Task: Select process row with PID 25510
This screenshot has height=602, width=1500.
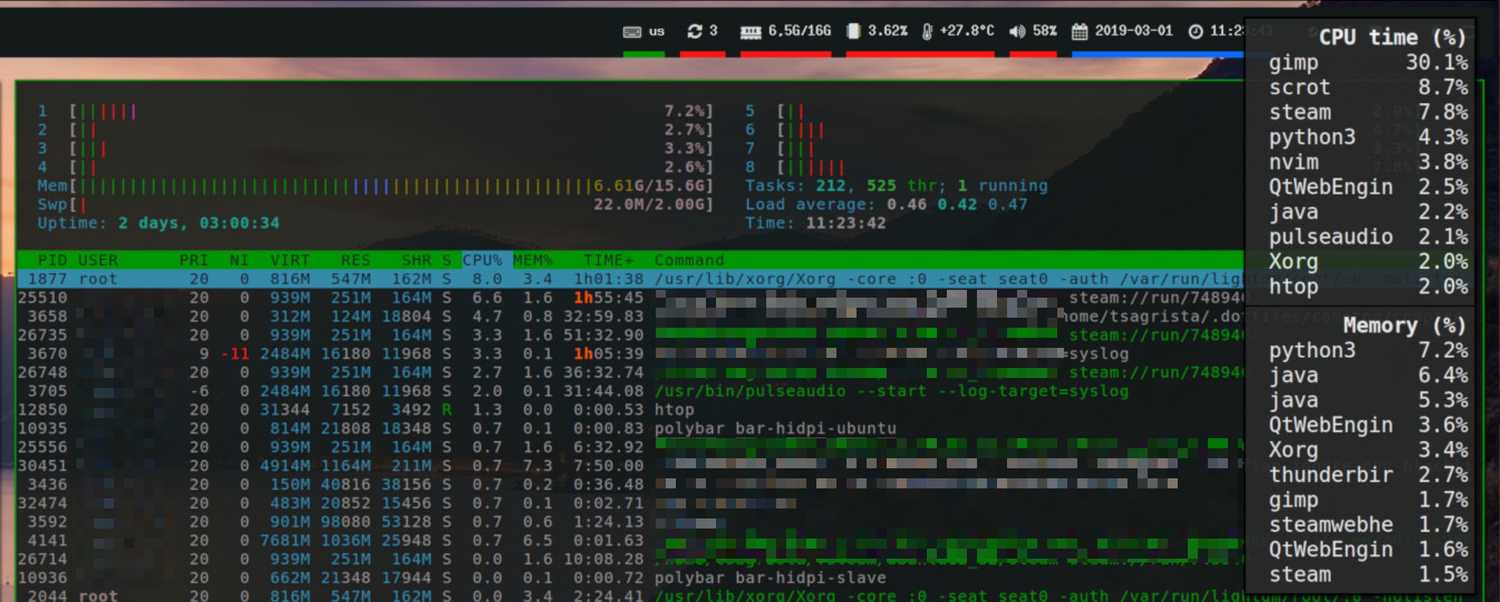Action: (x=630, y=298)
